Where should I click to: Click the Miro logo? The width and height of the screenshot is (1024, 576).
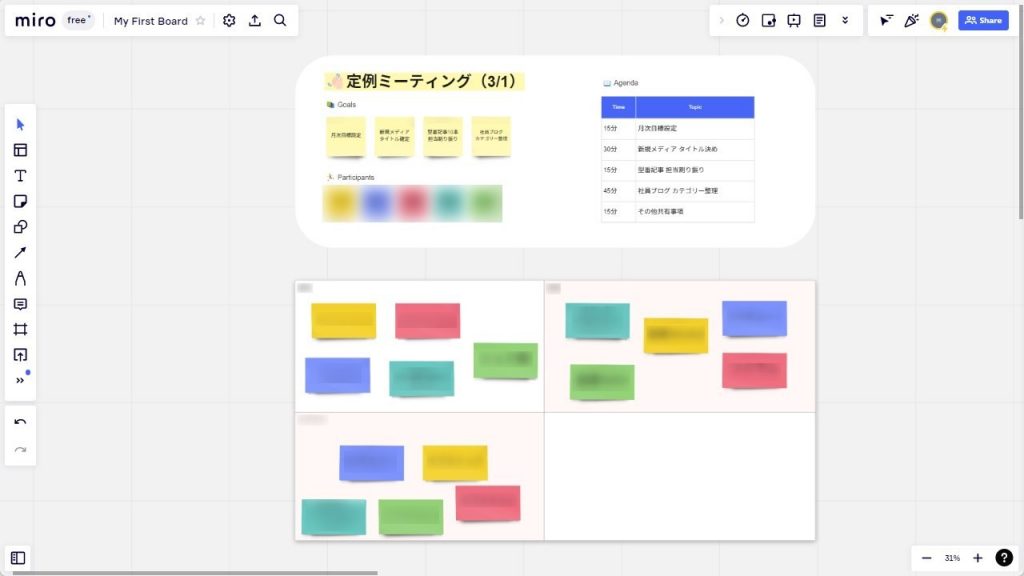coord(35,20)
